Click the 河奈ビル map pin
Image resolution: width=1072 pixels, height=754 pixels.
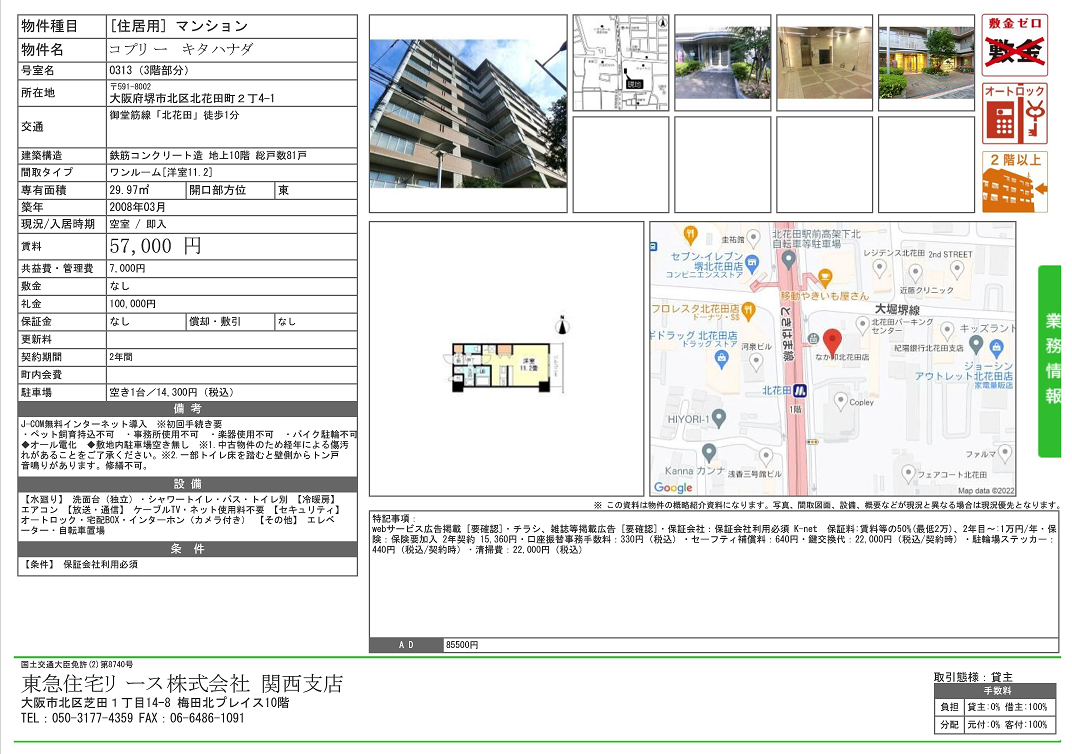[755, 362]
